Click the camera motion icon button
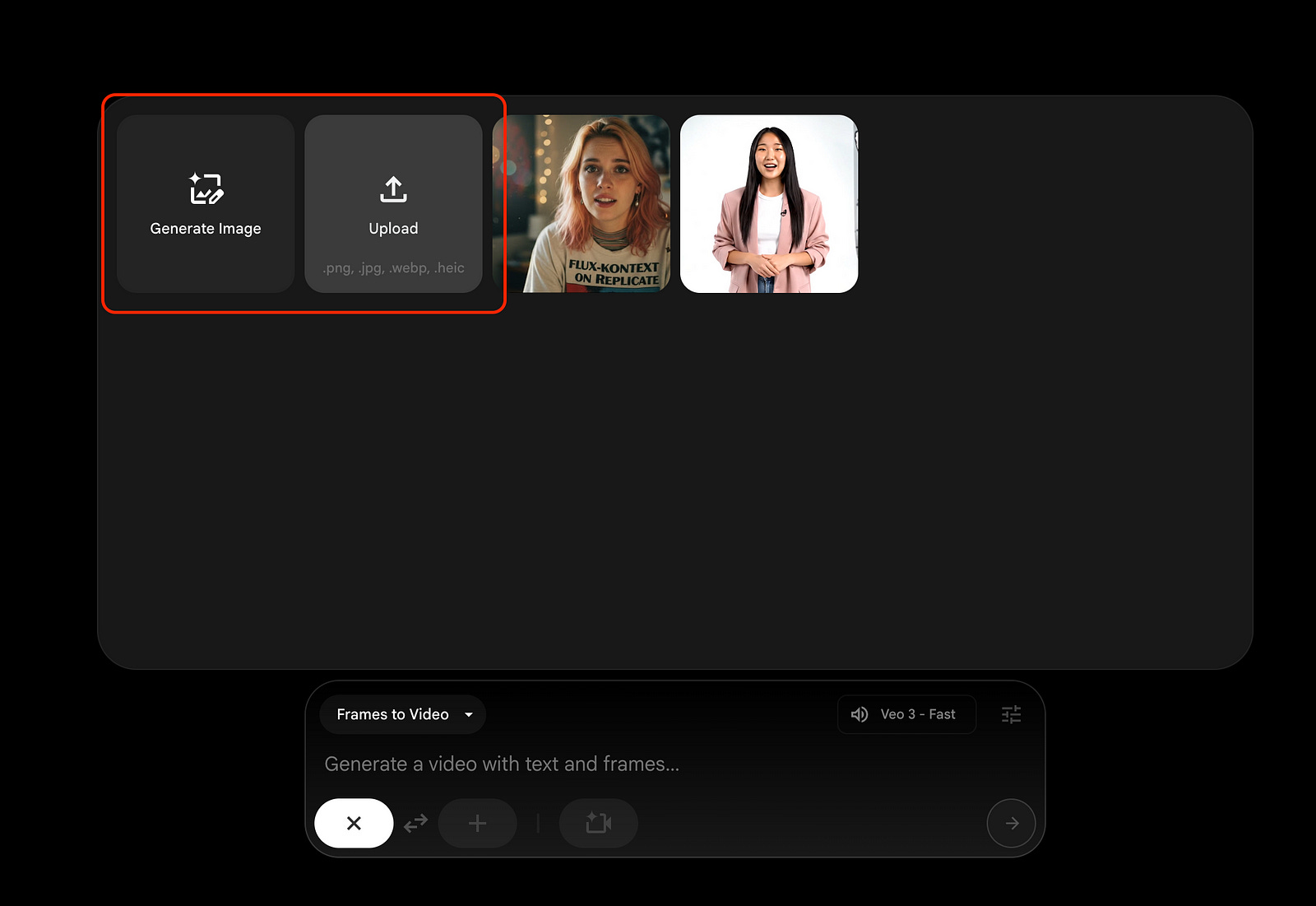 [599, 823]
